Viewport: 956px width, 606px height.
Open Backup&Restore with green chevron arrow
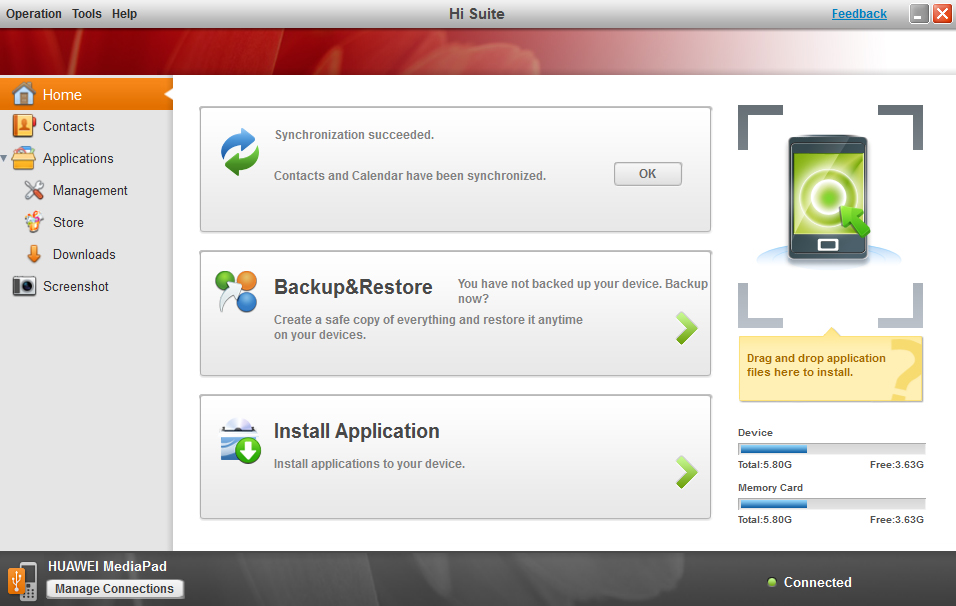coord(686,328)
